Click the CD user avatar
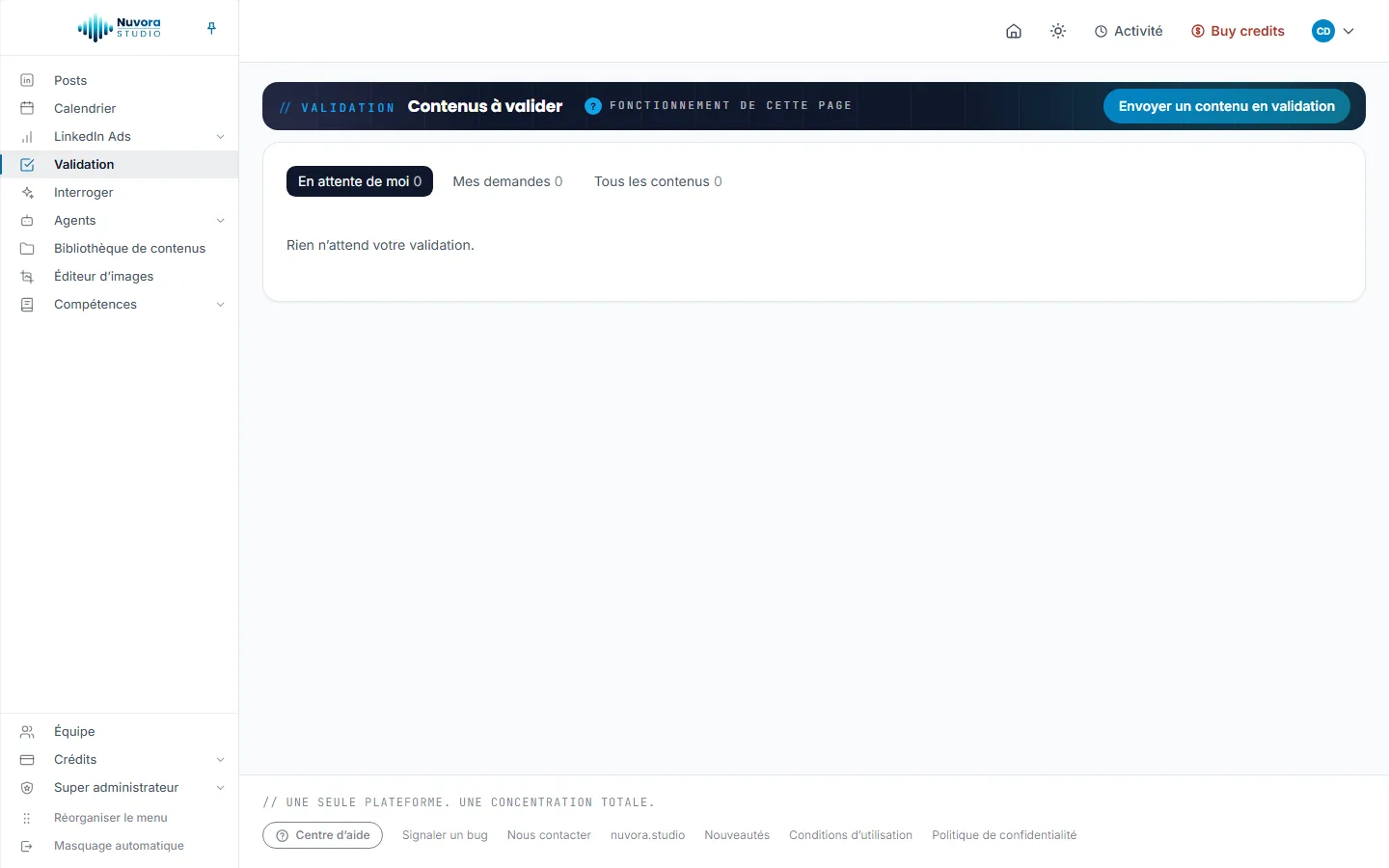Image resolution: width=1389 pixels, height=868 pixels. pos(1323,31)
